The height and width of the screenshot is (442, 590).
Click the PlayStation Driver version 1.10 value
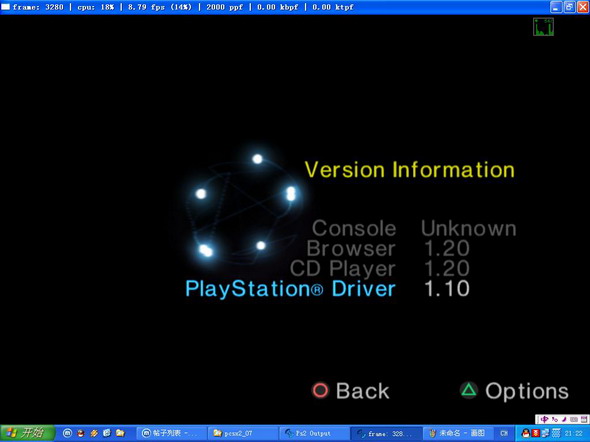point(447,289)
